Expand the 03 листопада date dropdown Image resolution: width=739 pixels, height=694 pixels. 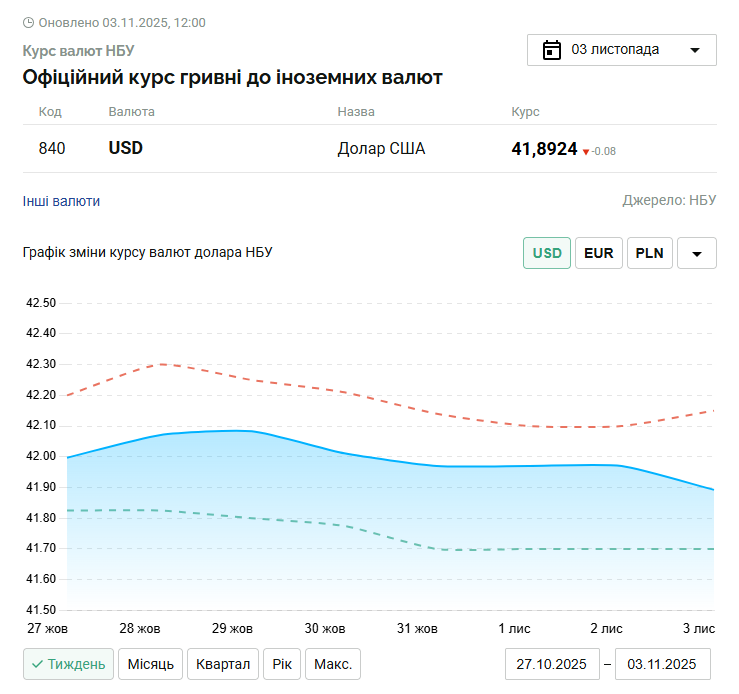pyautogui.click(x=695, y=50)
